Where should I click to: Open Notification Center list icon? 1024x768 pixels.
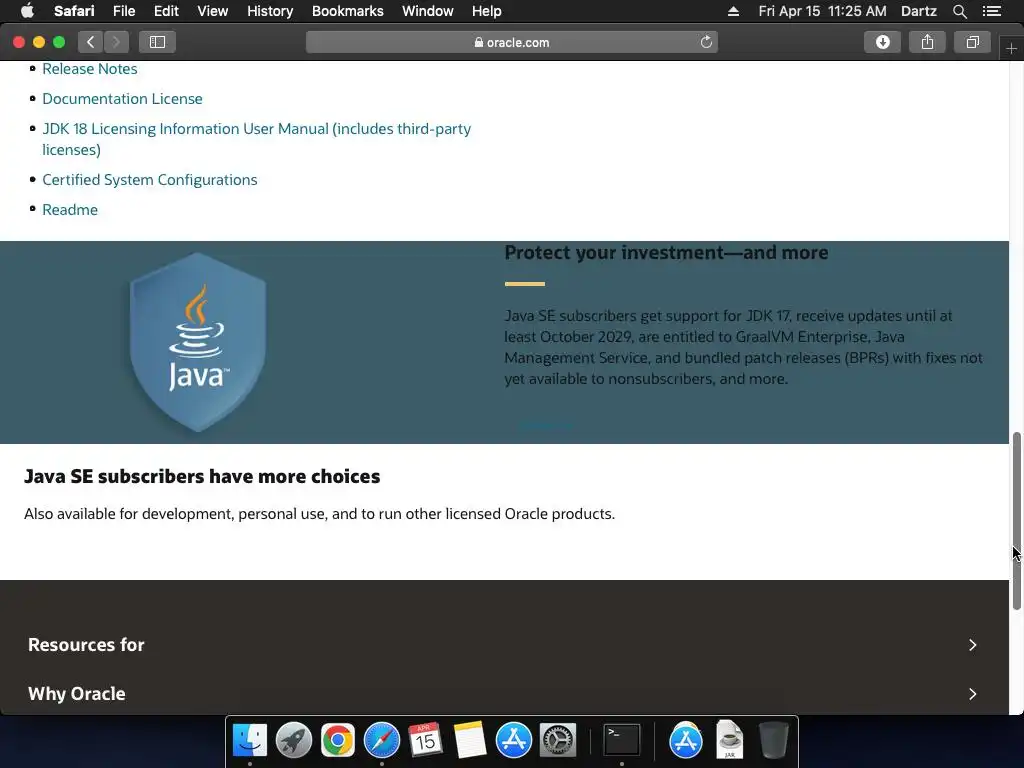click(992, 11)
